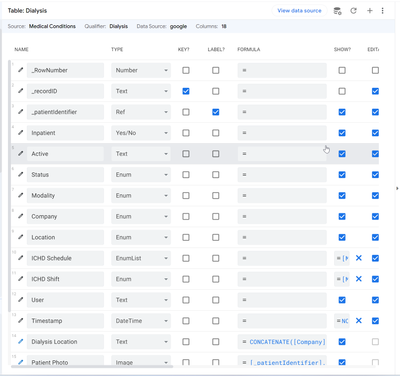Click the 'Table: Dialysis' title
The width and height of the screenshot is (400, 376).
[x=27, y=11]
